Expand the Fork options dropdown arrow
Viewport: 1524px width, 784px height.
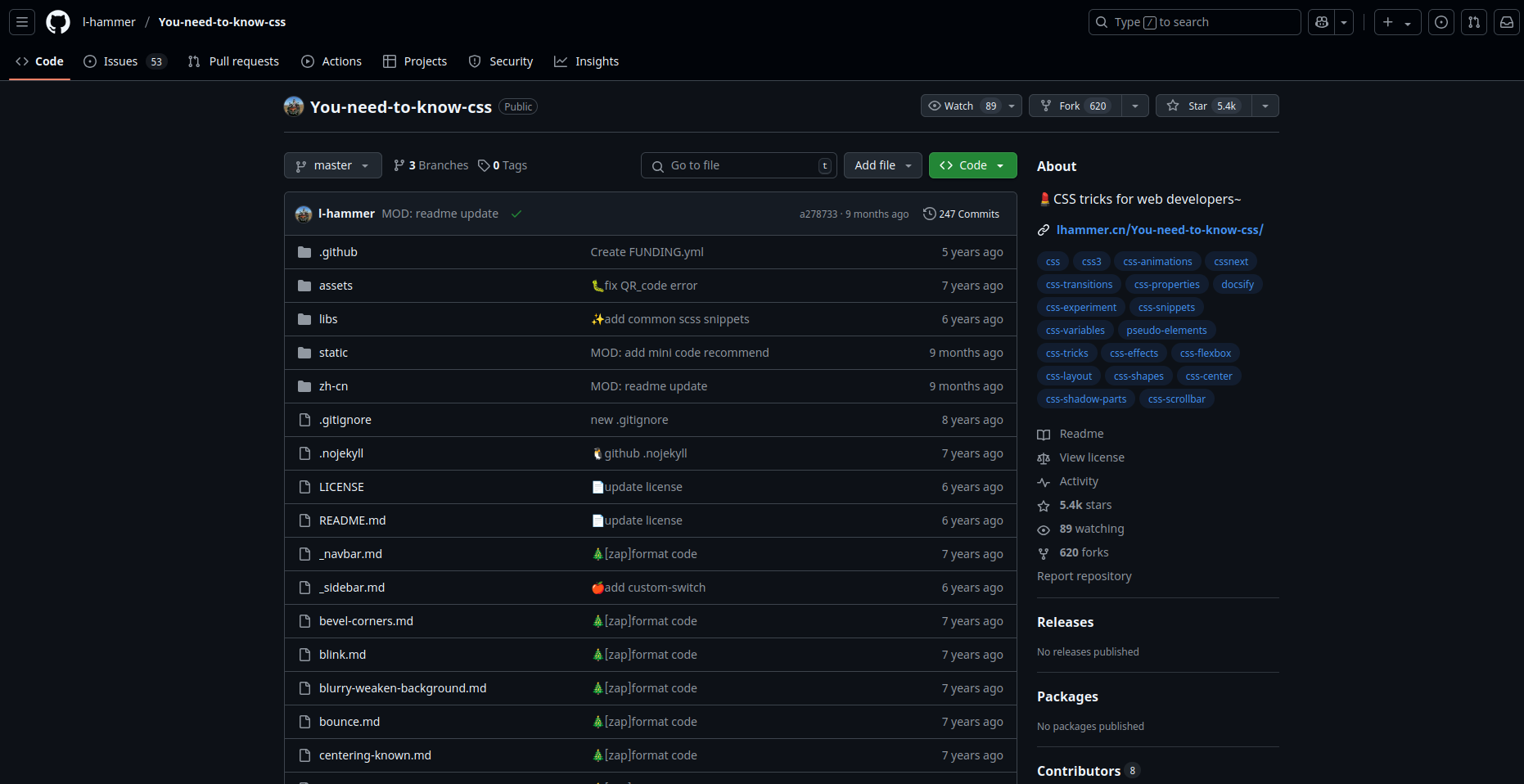[1135, 106]
